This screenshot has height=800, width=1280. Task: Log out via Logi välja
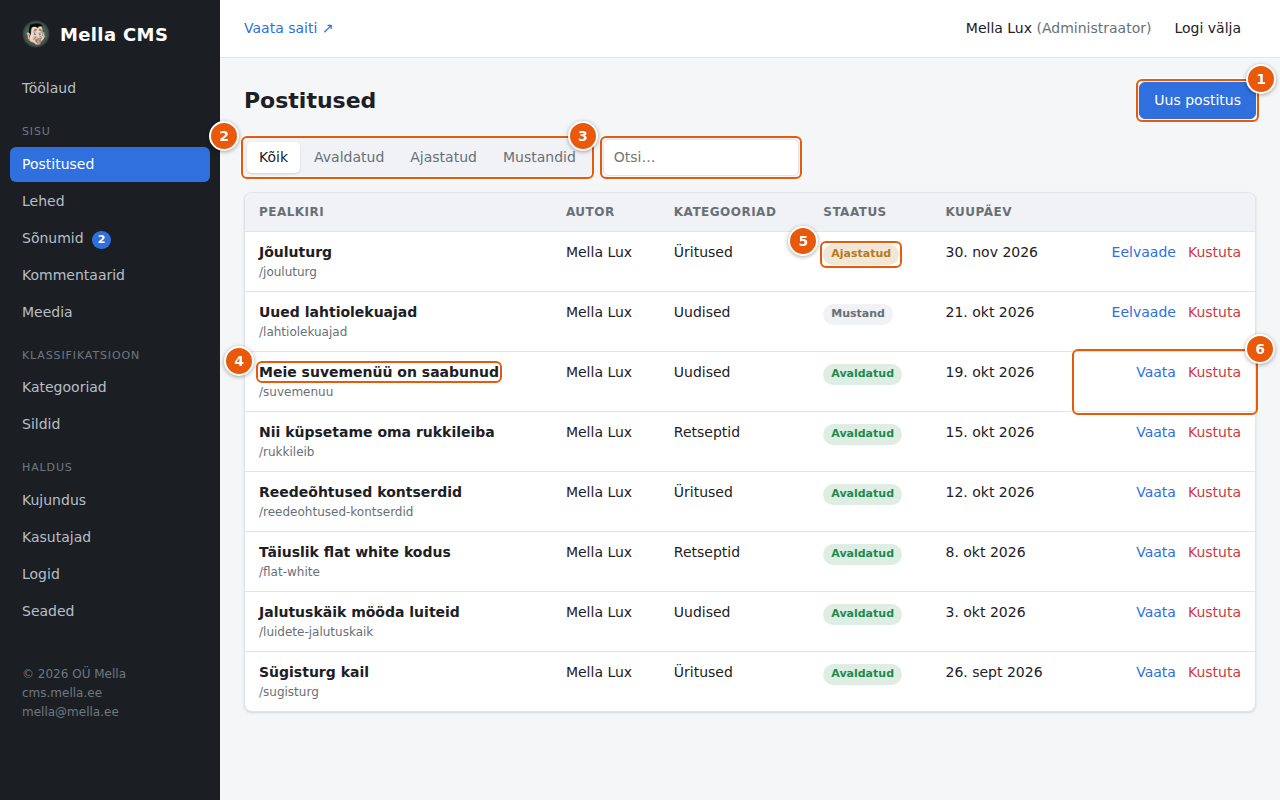pos(1208,28)
